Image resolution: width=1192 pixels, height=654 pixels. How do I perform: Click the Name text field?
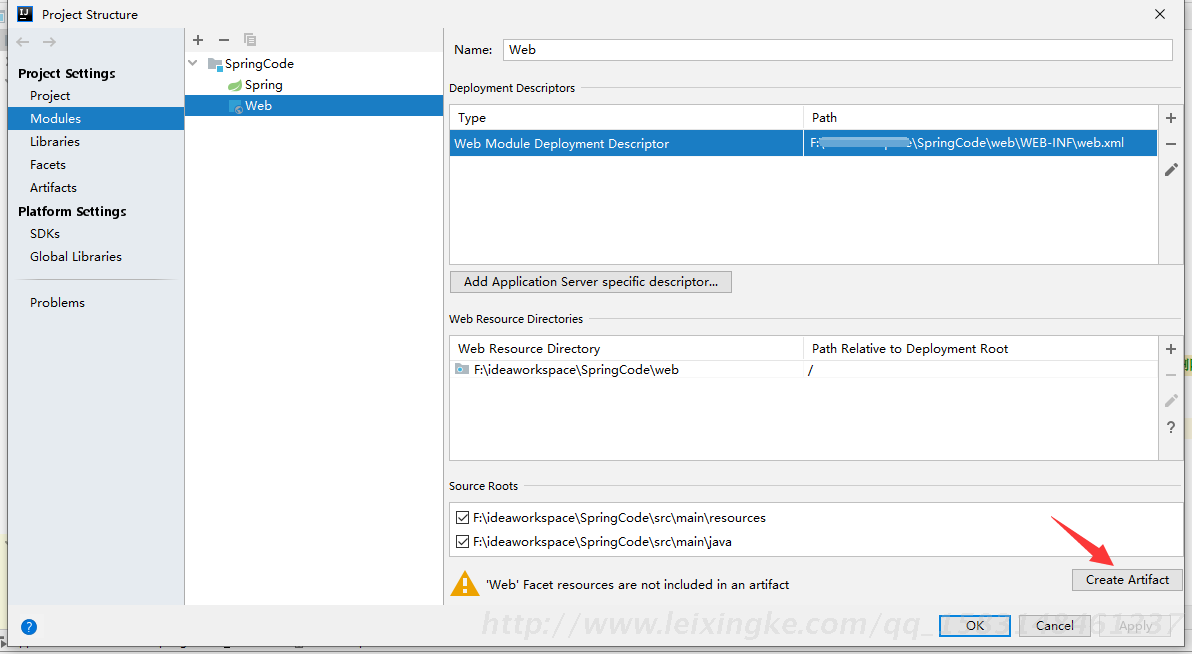click(x=837, y=49)
